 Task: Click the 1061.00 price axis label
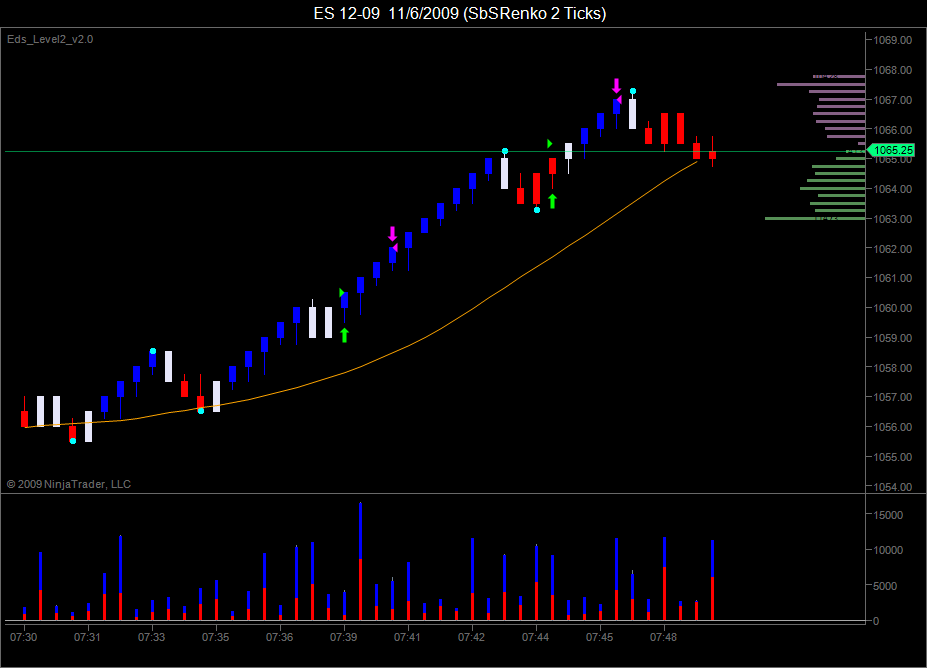(x=893, y=278)
